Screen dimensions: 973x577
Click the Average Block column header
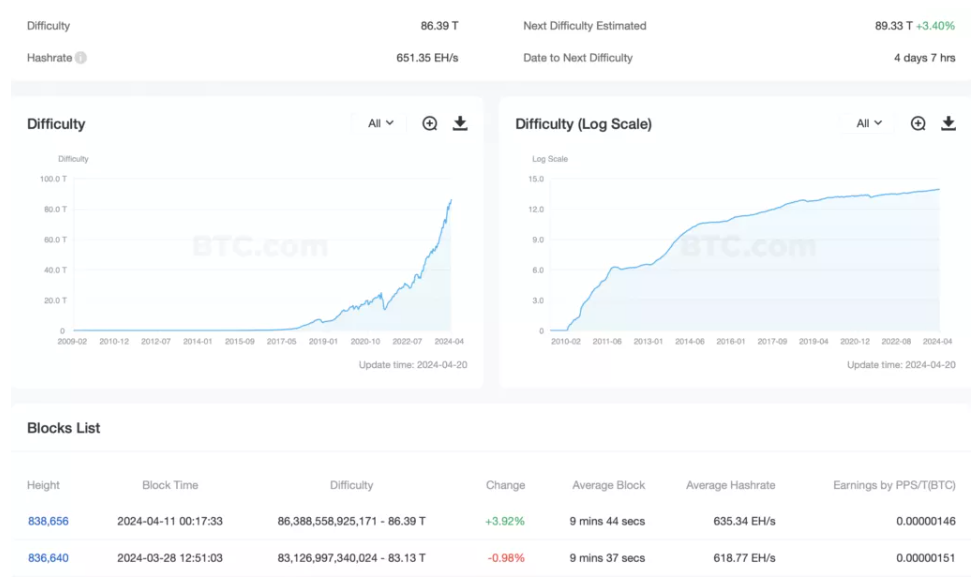[x=608, y=485]
